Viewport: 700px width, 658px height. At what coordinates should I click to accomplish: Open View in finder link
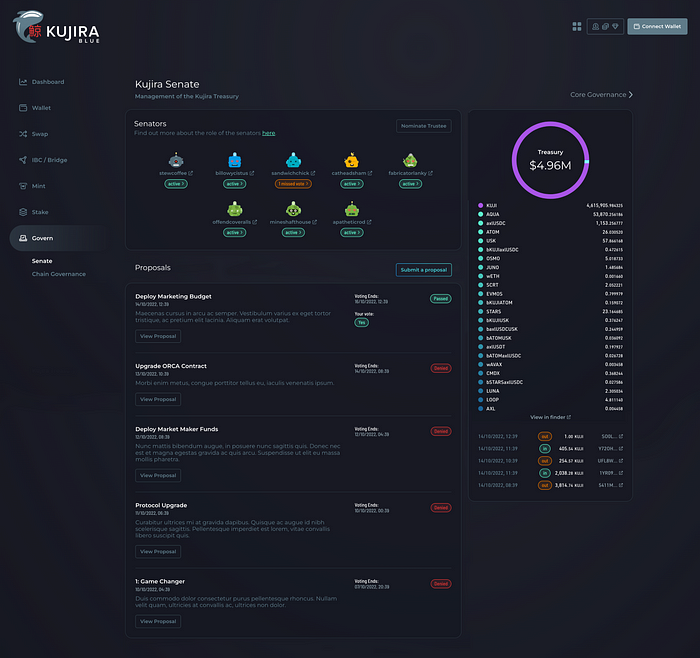(550, 417)
